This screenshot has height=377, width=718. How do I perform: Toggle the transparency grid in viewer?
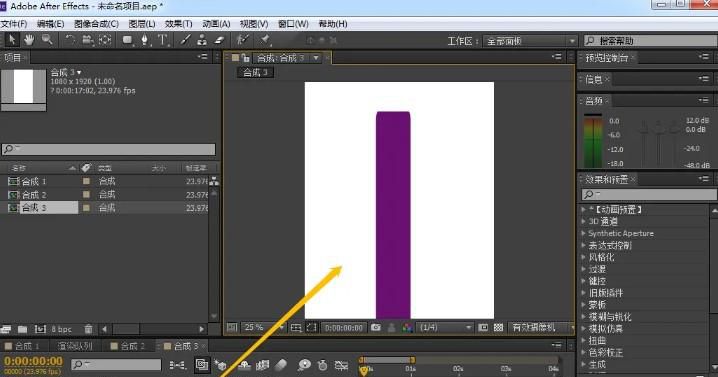[x=498, y=328]
